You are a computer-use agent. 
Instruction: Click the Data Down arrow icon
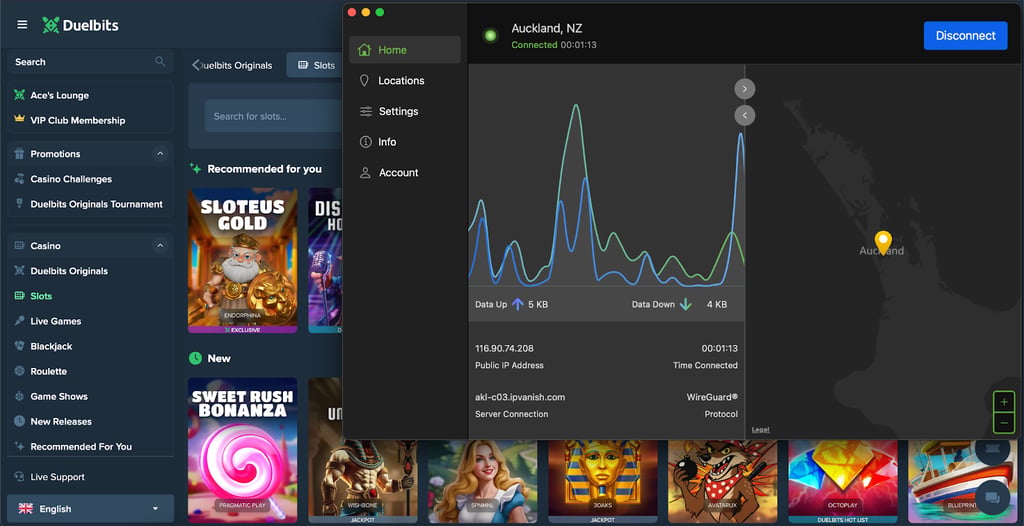pos(686,304)
